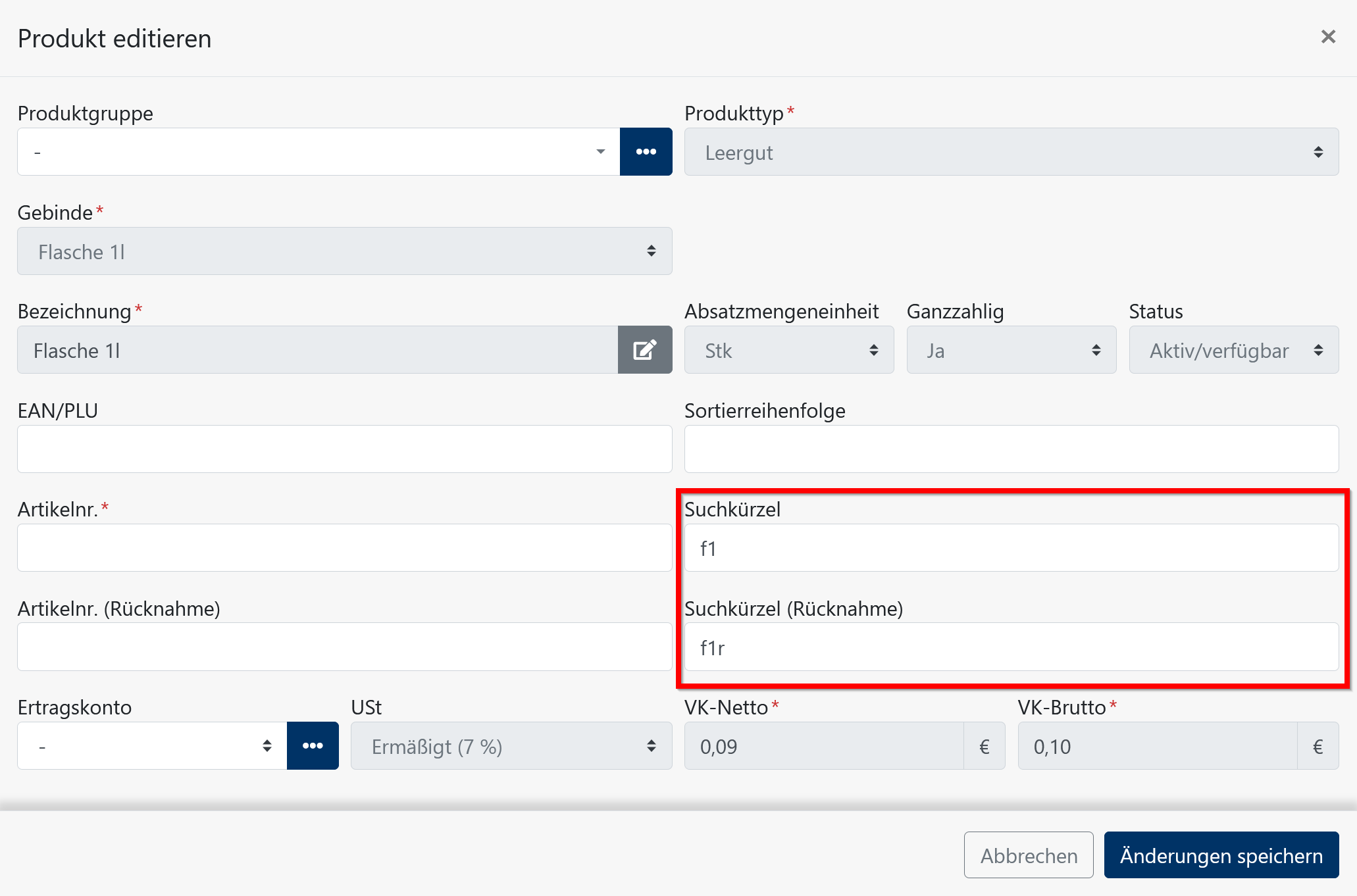Screen dimensions: 1357x896
Task: Open Absatzmengeneinheit Stk dropdown
Action: tap(789, 350)
